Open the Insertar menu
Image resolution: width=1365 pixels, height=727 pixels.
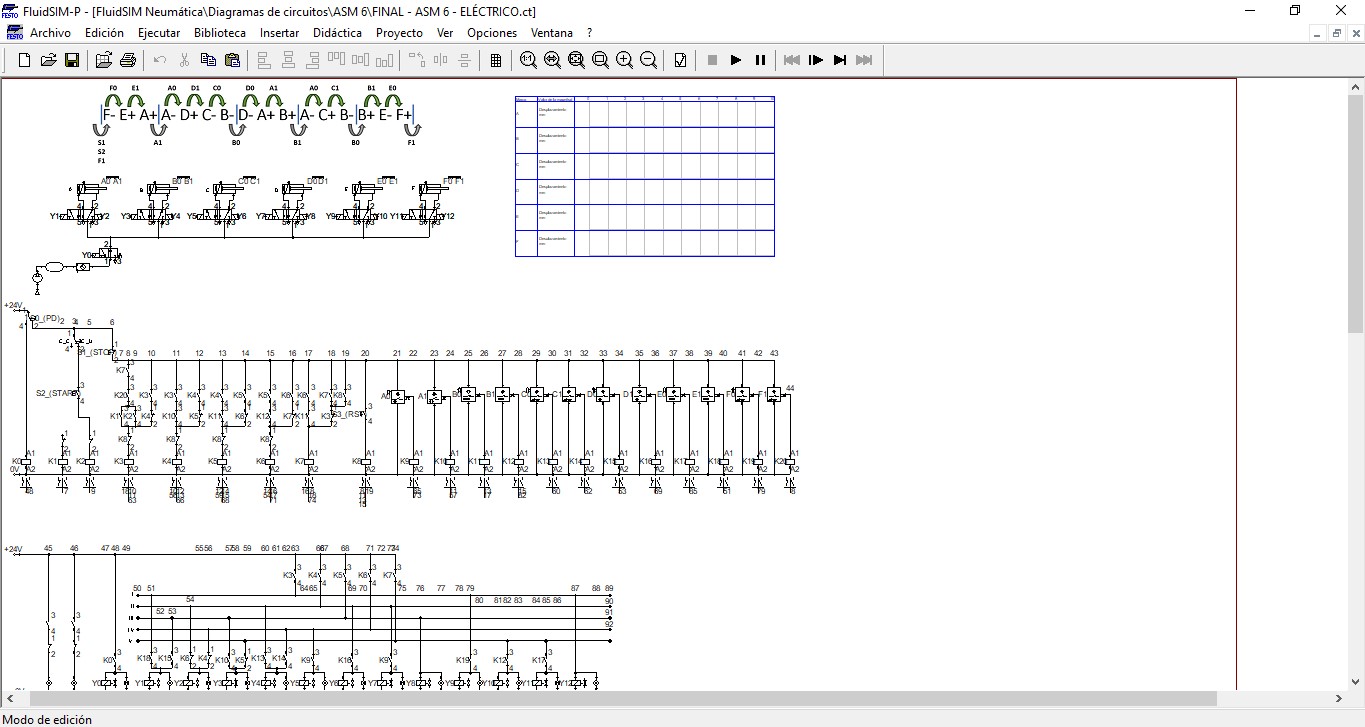click(279, 33)
